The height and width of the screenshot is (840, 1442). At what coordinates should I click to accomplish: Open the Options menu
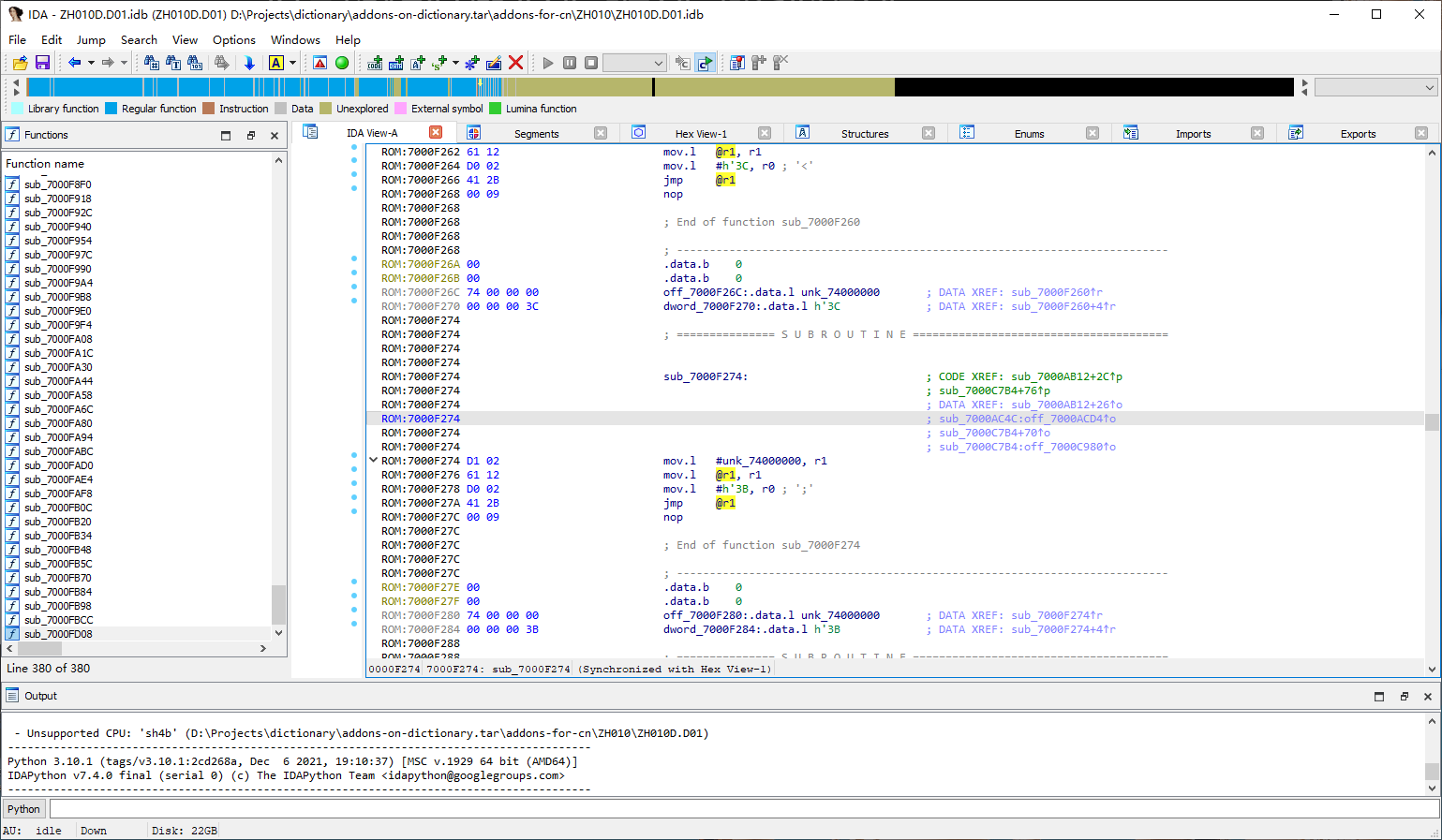pos(233,40)
